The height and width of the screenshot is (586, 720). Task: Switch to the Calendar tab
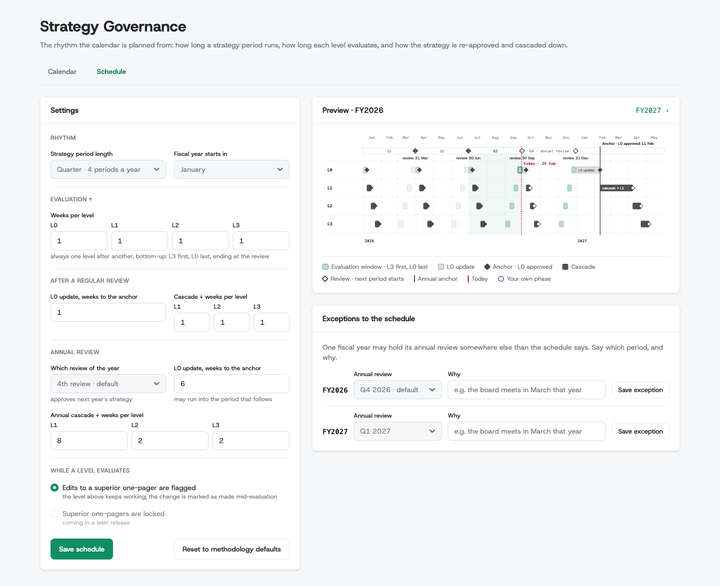(x=62, y=72)
